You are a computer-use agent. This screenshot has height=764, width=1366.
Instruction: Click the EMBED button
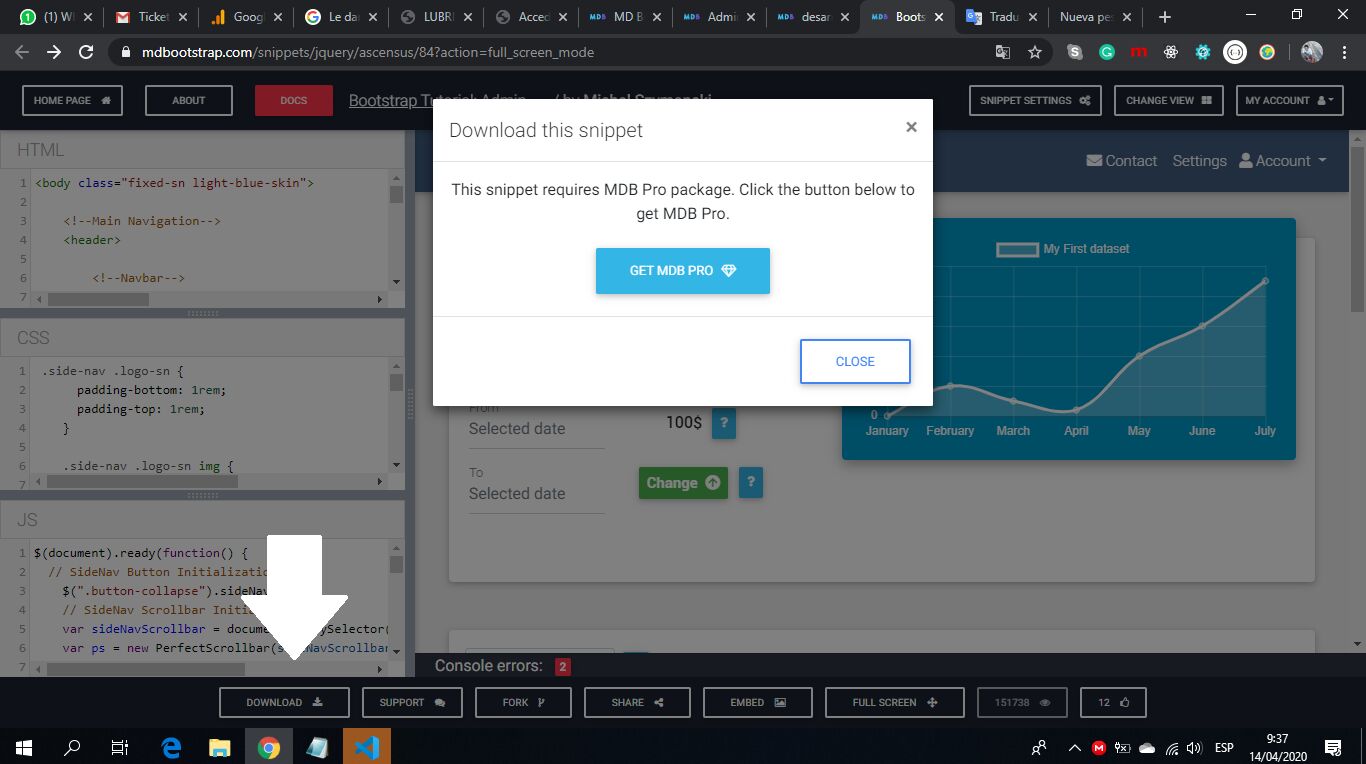tap(758, 702)
